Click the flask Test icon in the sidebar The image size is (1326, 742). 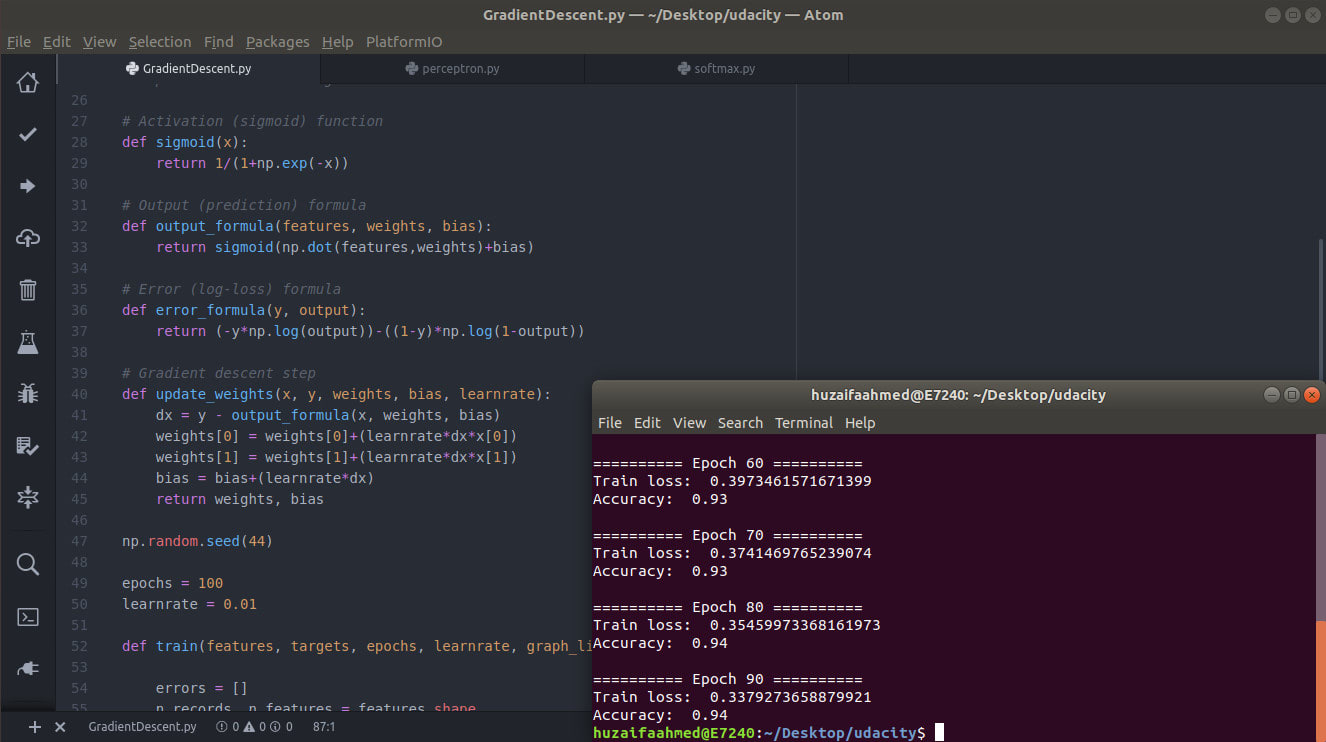28,342
